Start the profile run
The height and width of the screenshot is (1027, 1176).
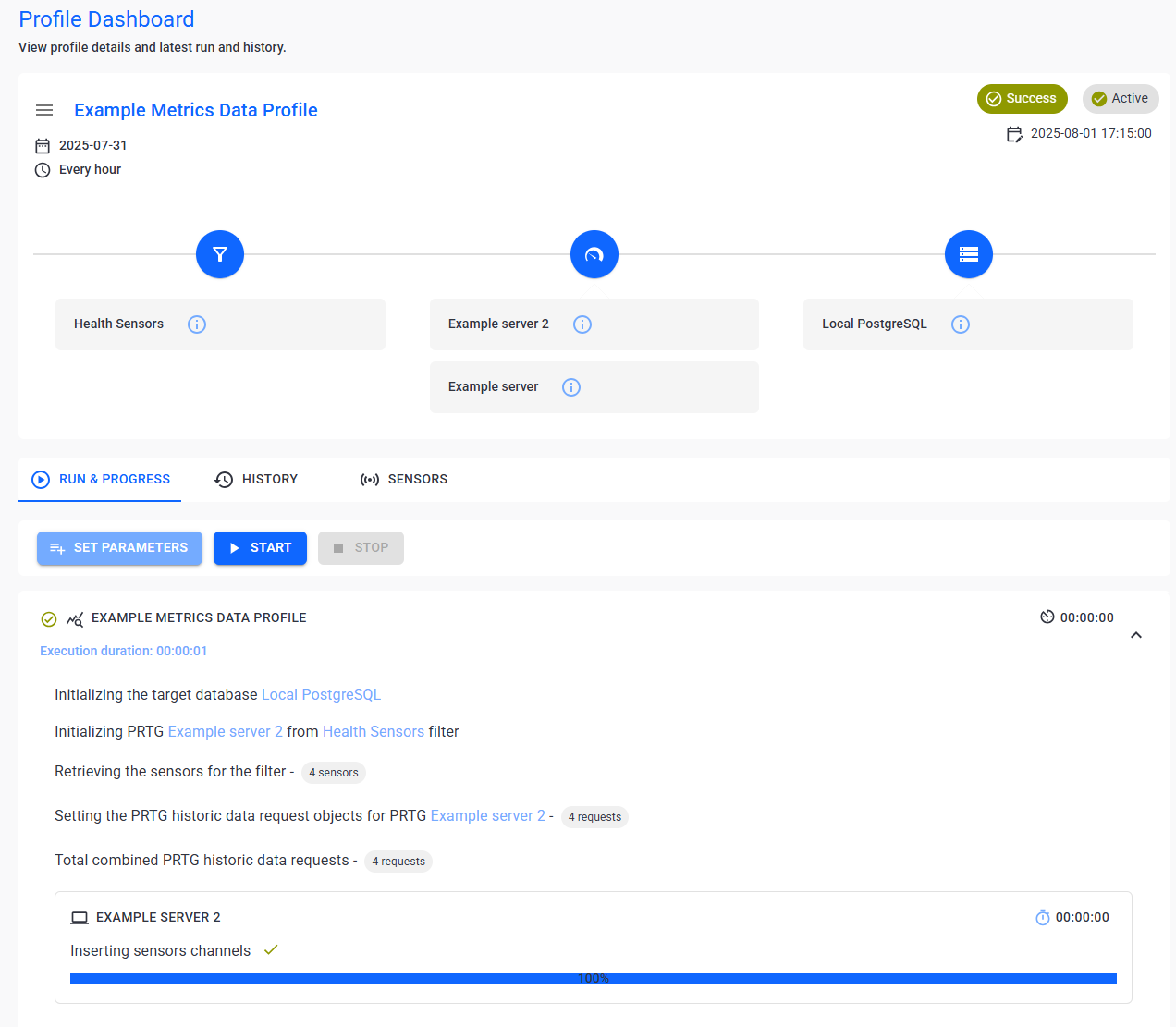(260, 548)
